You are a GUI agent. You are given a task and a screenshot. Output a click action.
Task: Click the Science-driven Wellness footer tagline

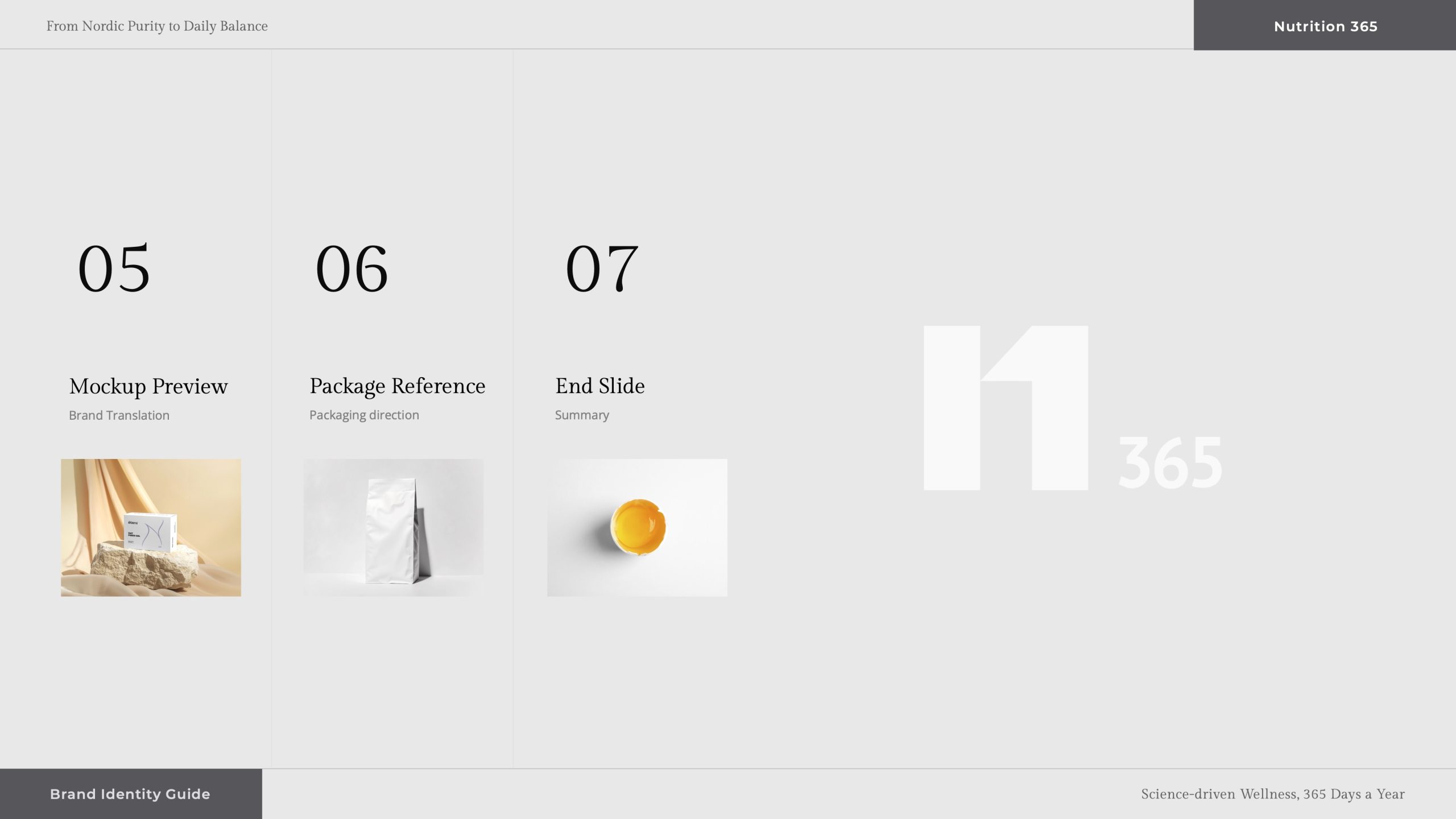(1272, 794)
